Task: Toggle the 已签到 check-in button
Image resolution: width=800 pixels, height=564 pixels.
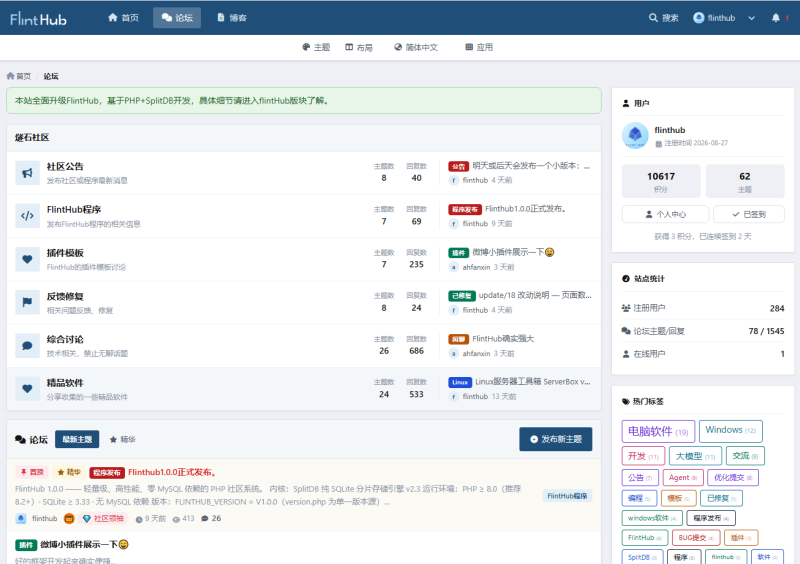Action: pyautogui.click(x=748, y=214)
